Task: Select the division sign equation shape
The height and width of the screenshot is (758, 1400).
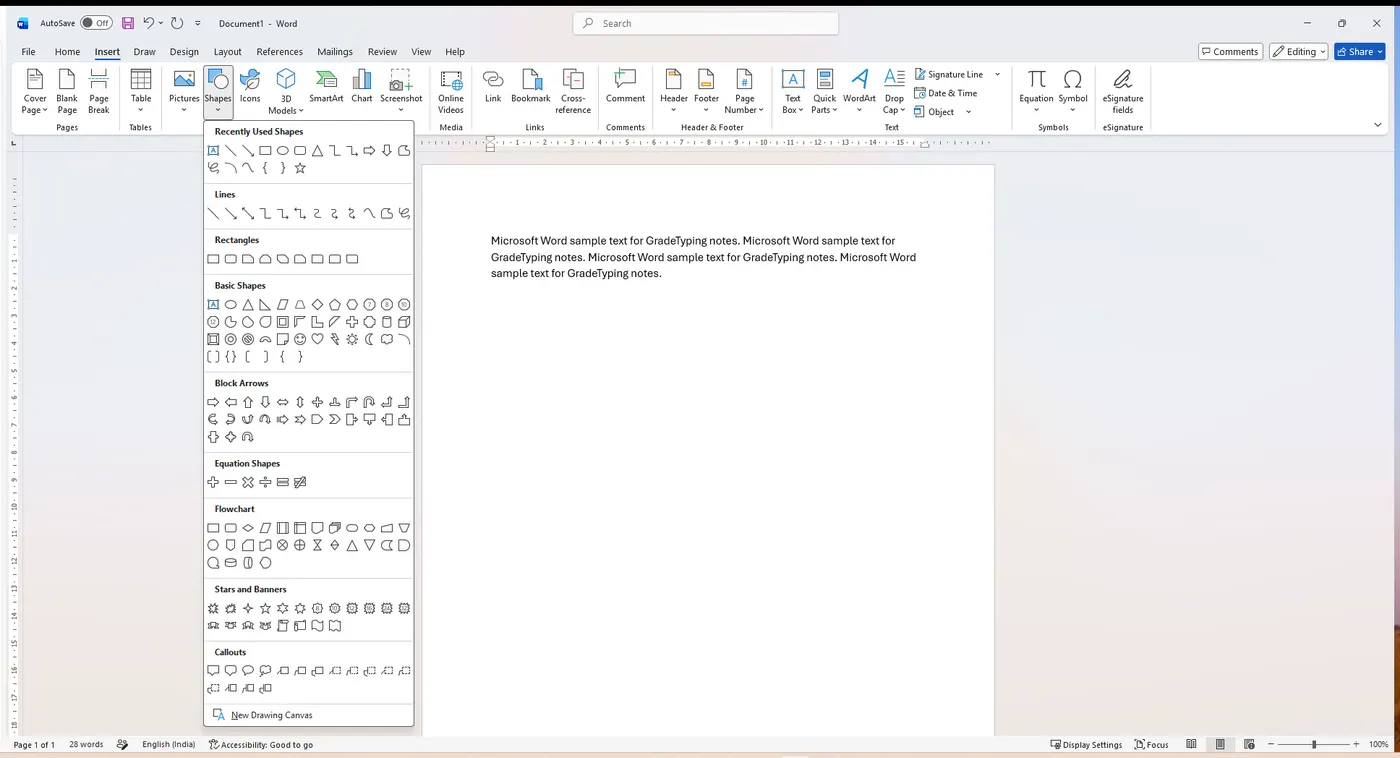Action: point(265,482)
